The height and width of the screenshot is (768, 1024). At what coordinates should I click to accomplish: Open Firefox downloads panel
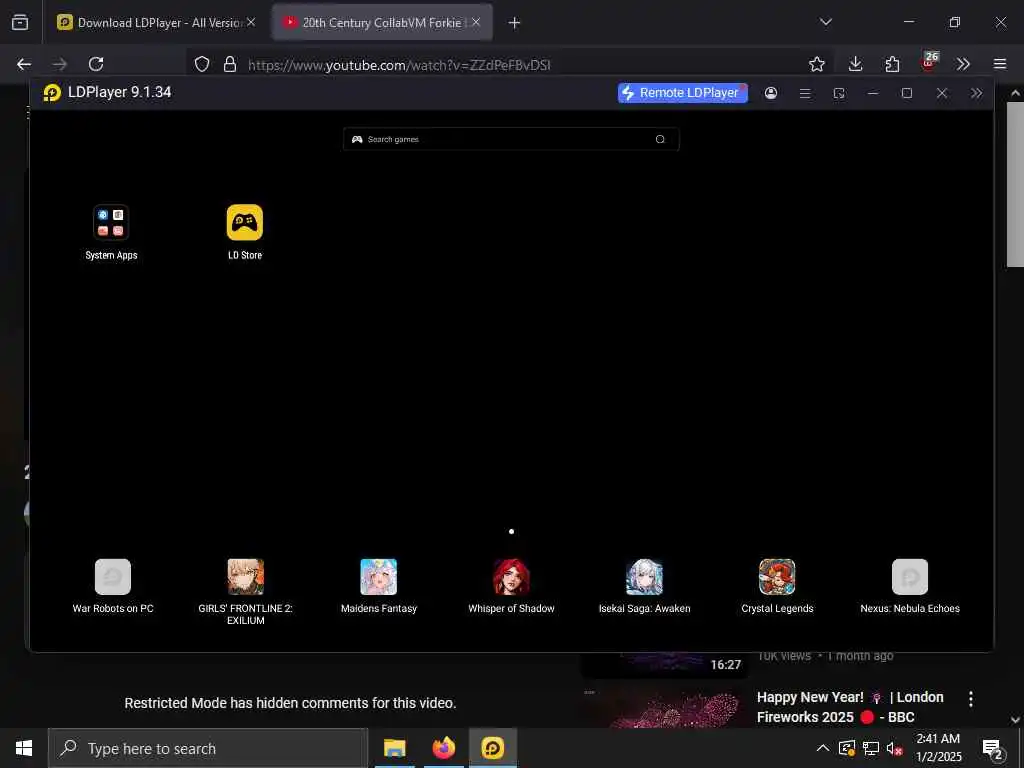pos(856,64)
